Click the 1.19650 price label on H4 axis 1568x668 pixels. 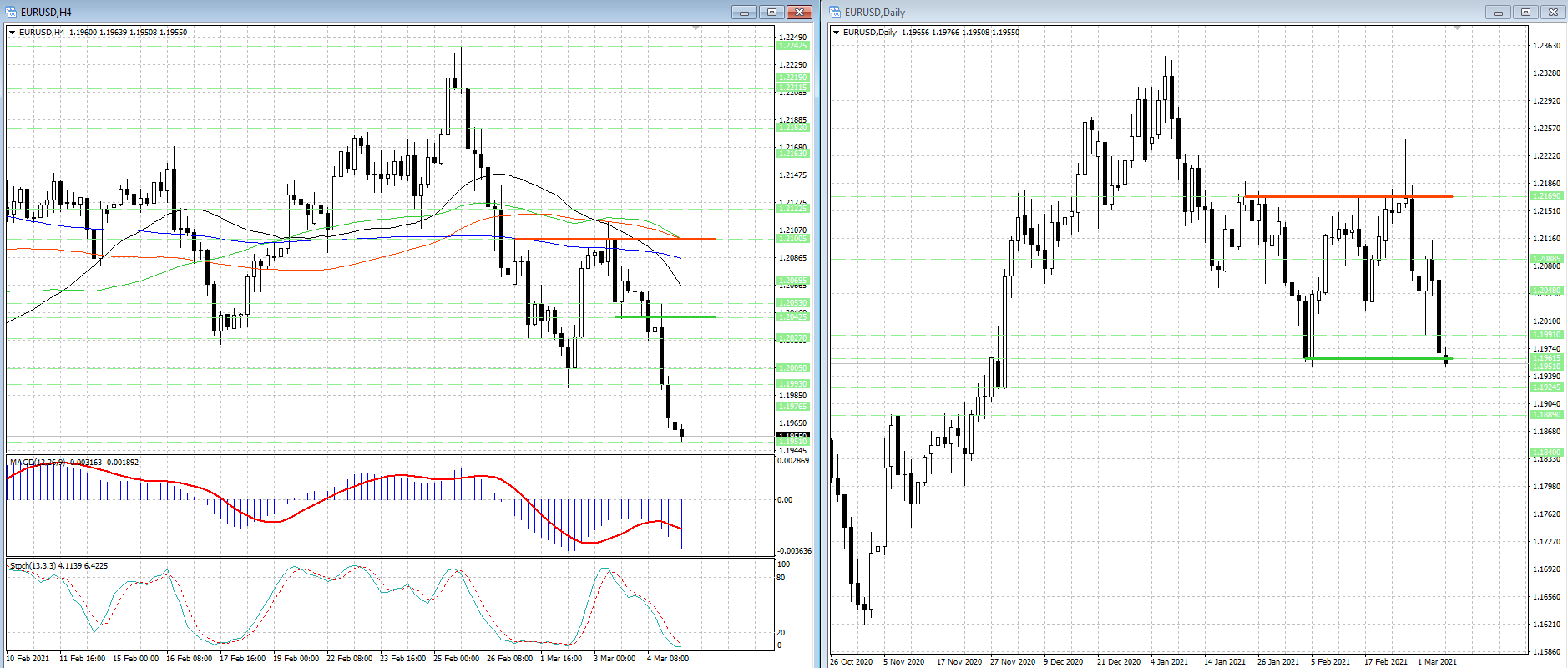tap(792, 423)
